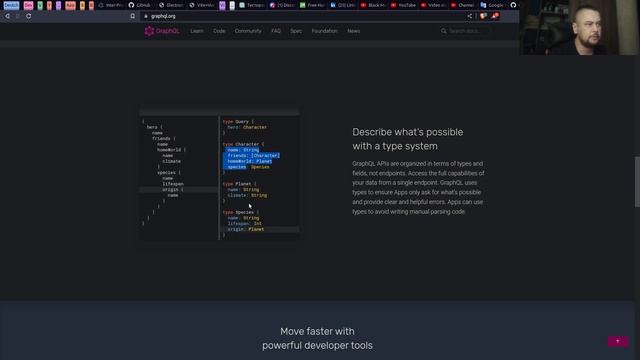Click the "type Planet {" schema line
This screenshot has width=640, height=360.
click(240, 184)
